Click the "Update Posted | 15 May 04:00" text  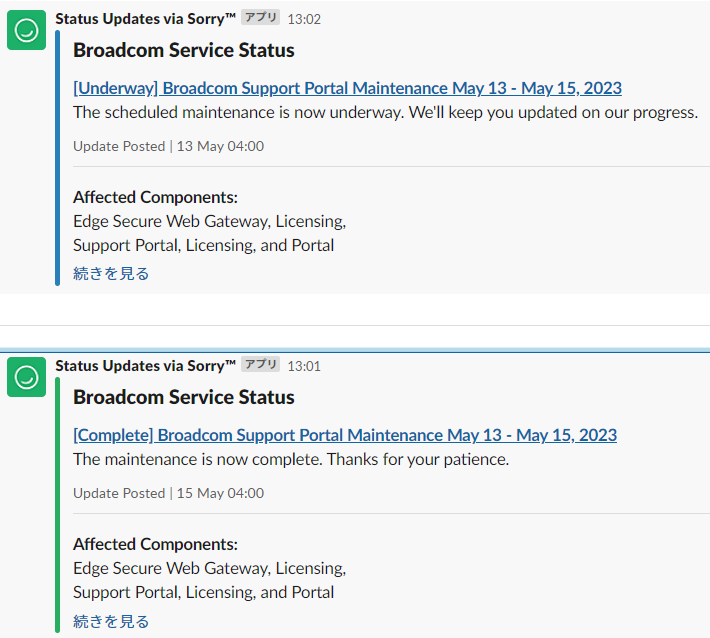[168, 493]
